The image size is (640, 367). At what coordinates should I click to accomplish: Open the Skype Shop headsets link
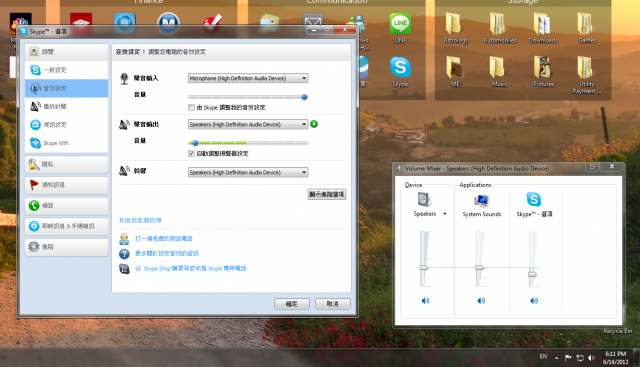[191, 268]
